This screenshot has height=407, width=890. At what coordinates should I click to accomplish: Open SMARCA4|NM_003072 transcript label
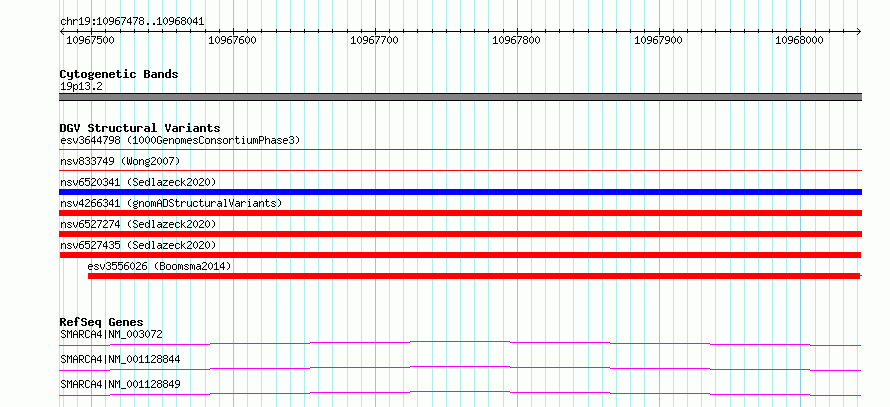pyautogui.click(x=111, y=334)
